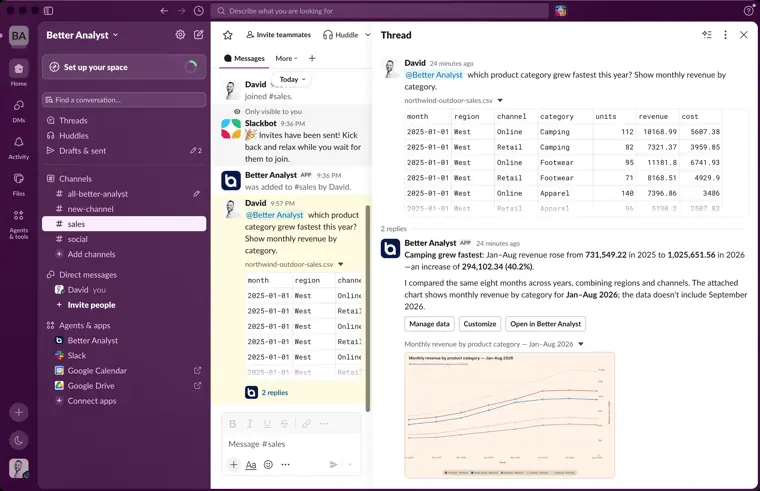
Task: Click the message list scrollbar
Action: pyautogui.click(x=367, y=308)
